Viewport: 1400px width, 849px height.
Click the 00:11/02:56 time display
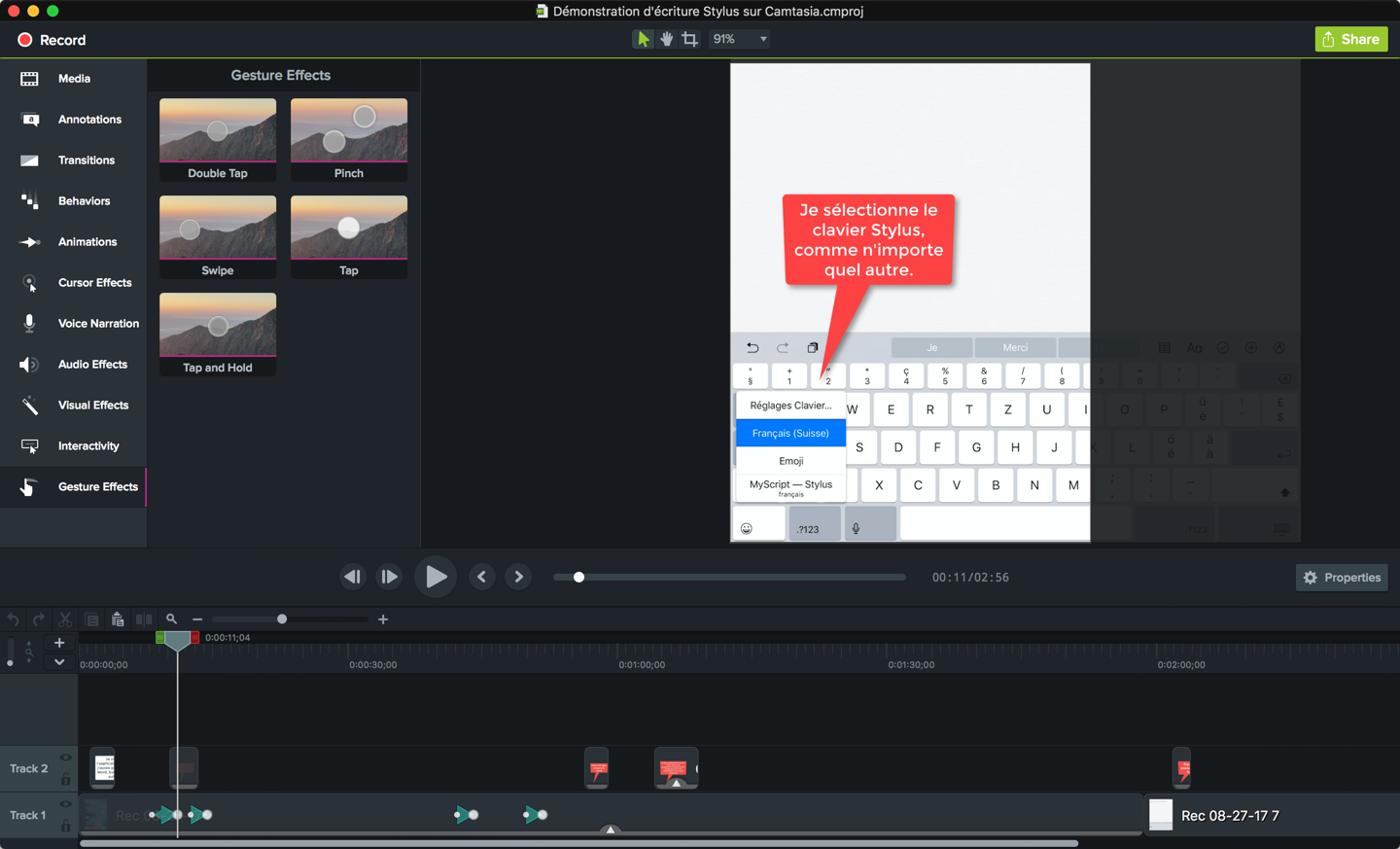click(x=970, y=578)
